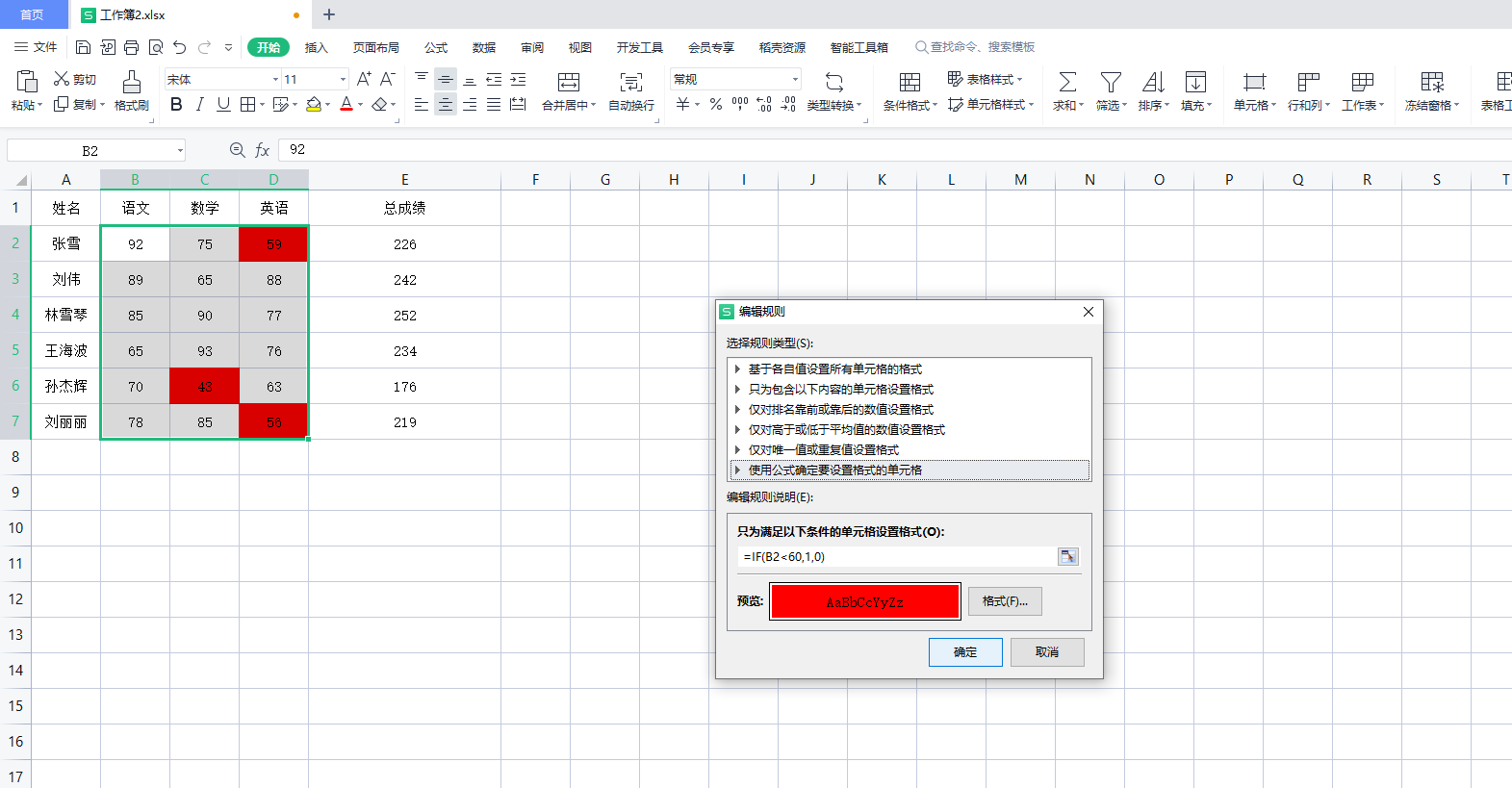The width and height of the screenshot is (1512, 788).
Task: Toggle bold formatting
Action: coord(176,105)
